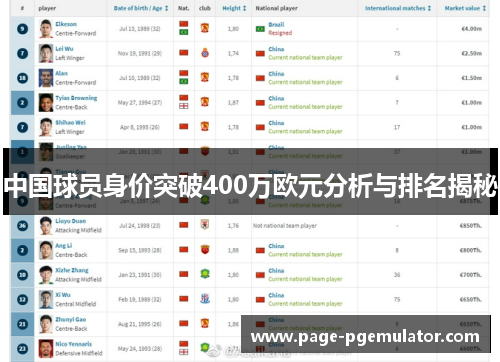Click Xi Wu's club crest icon
500x362 pixels.
coord(205,299)
